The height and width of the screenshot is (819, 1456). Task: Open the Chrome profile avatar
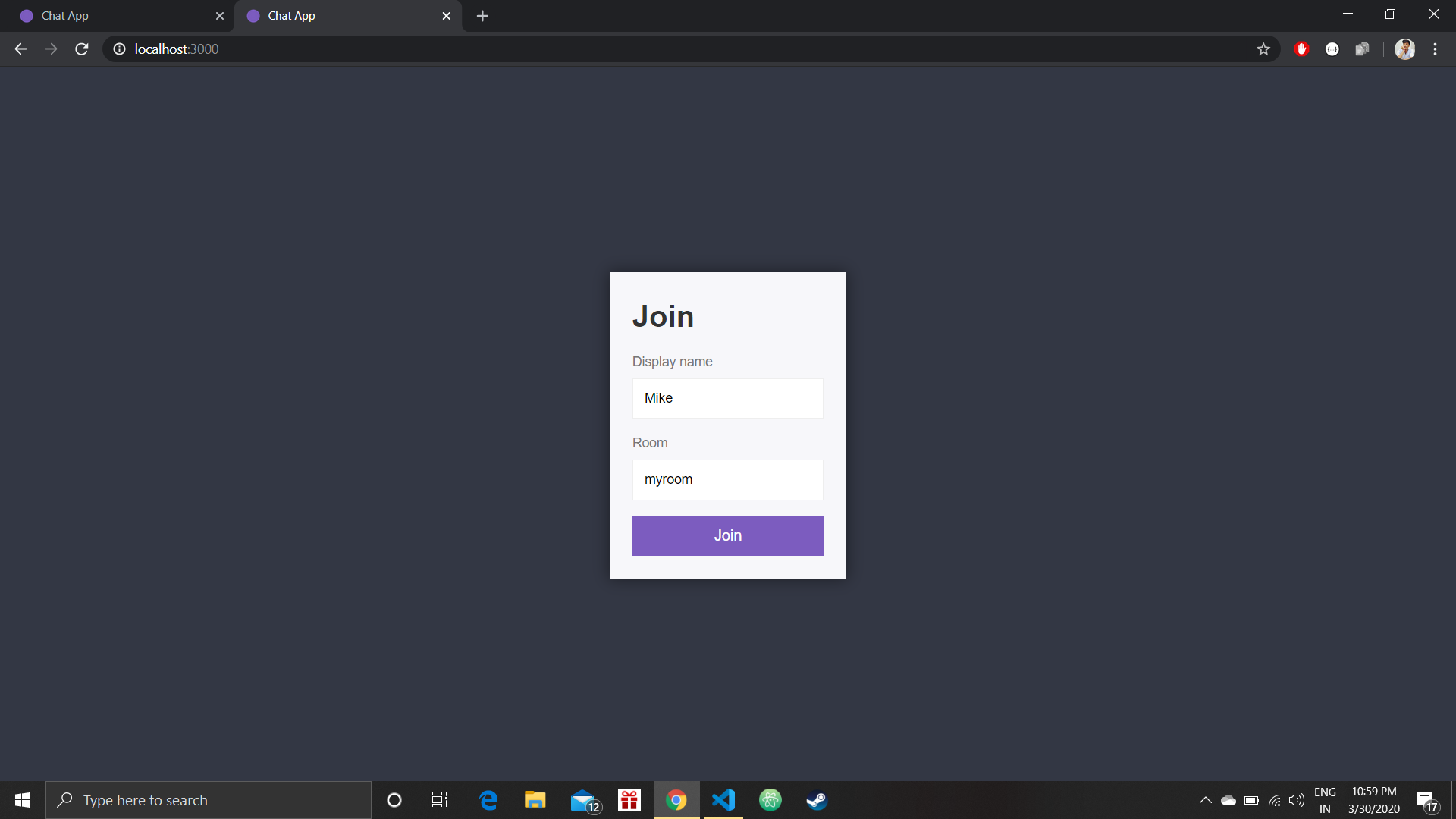(1405, 49)
